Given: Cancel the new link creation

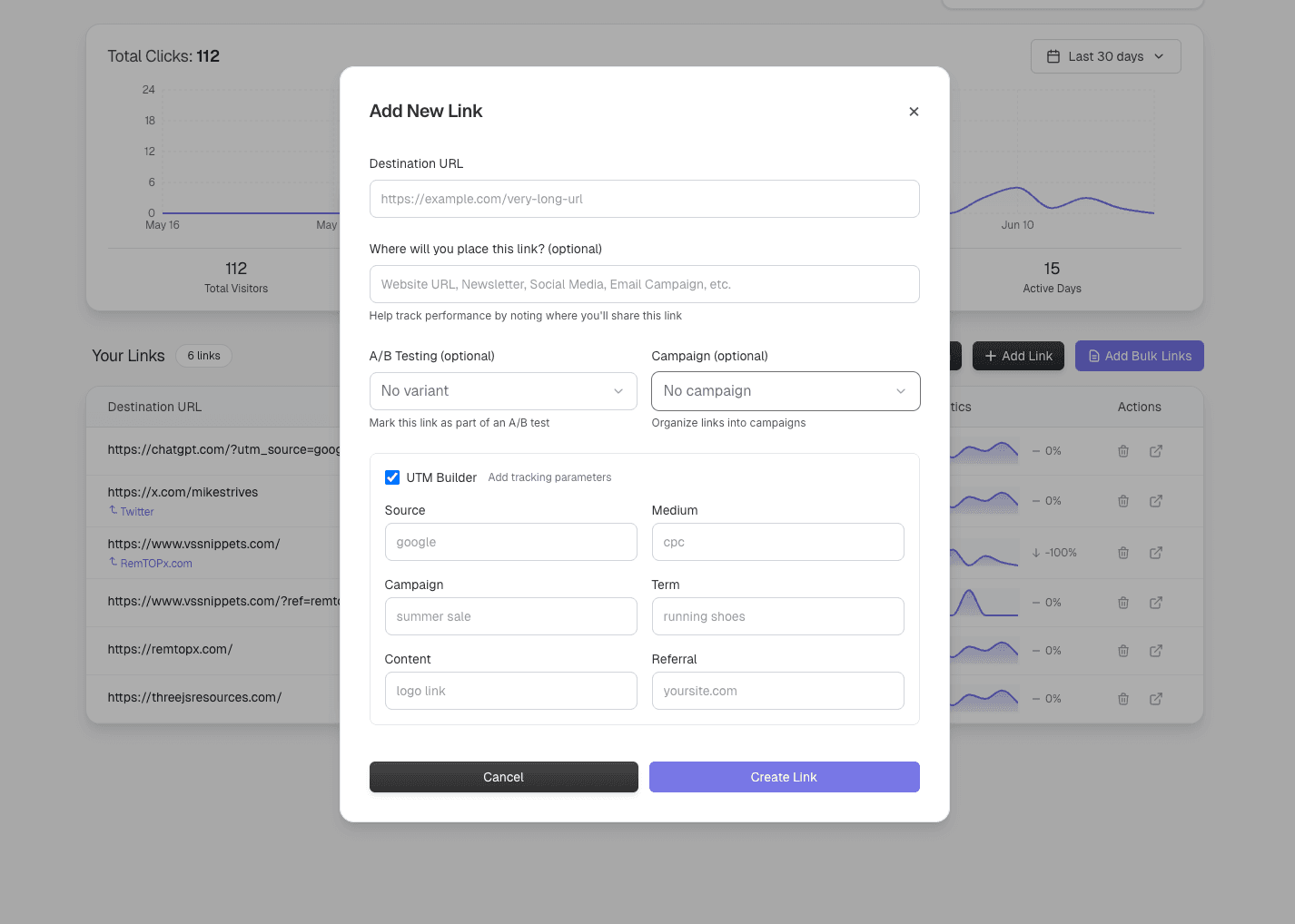Looking at the screenshot, I should tap(503, 777).
